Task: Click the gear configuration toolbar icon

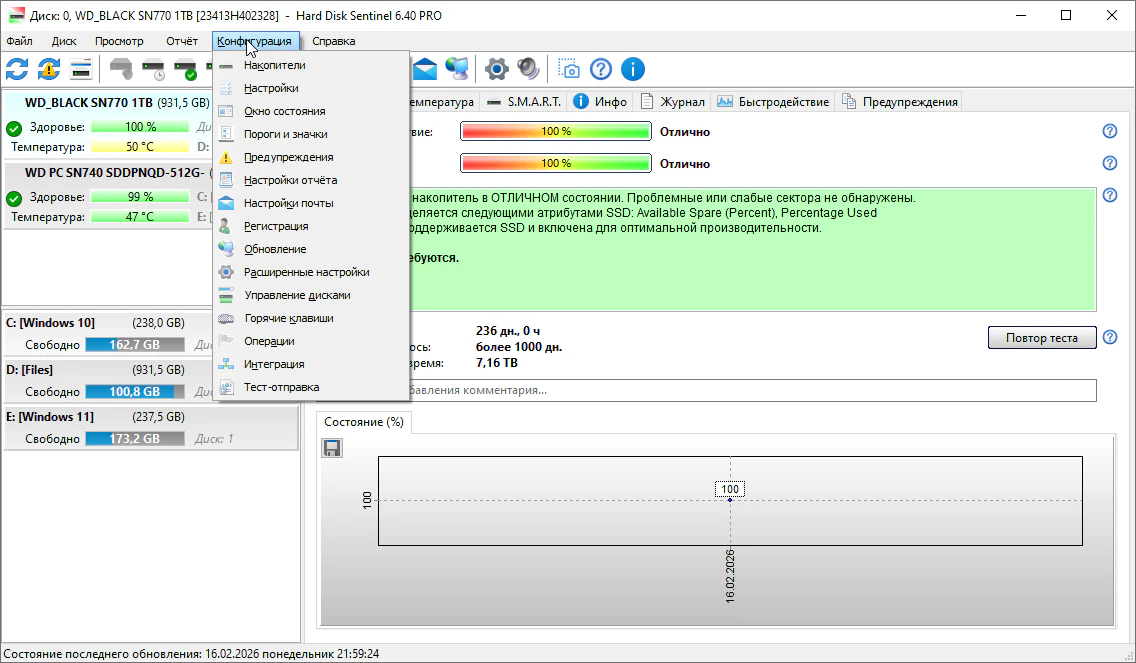Action: 496,69
